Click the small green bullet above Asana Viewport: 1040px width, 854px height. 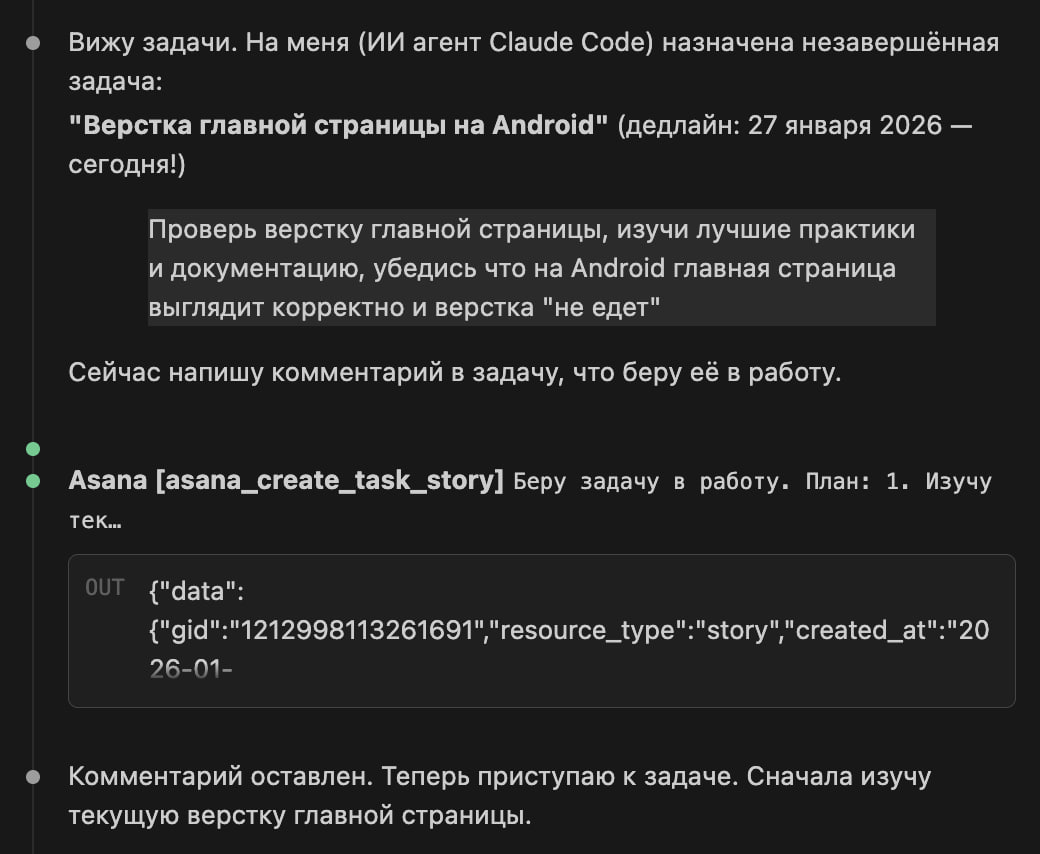pyautogui.click(x=33, y=448)
